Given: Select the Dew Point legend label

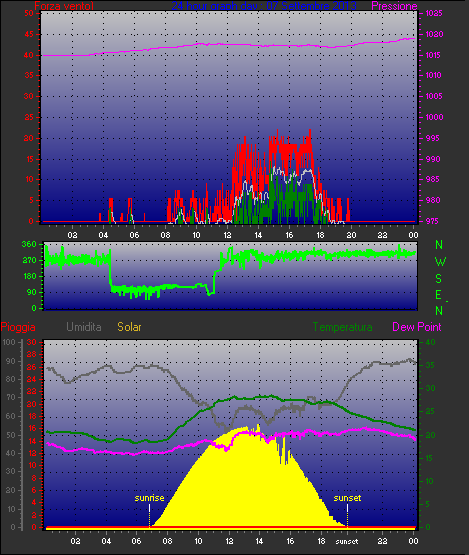Looking at the screenshot, I should [x=417, y=327].
